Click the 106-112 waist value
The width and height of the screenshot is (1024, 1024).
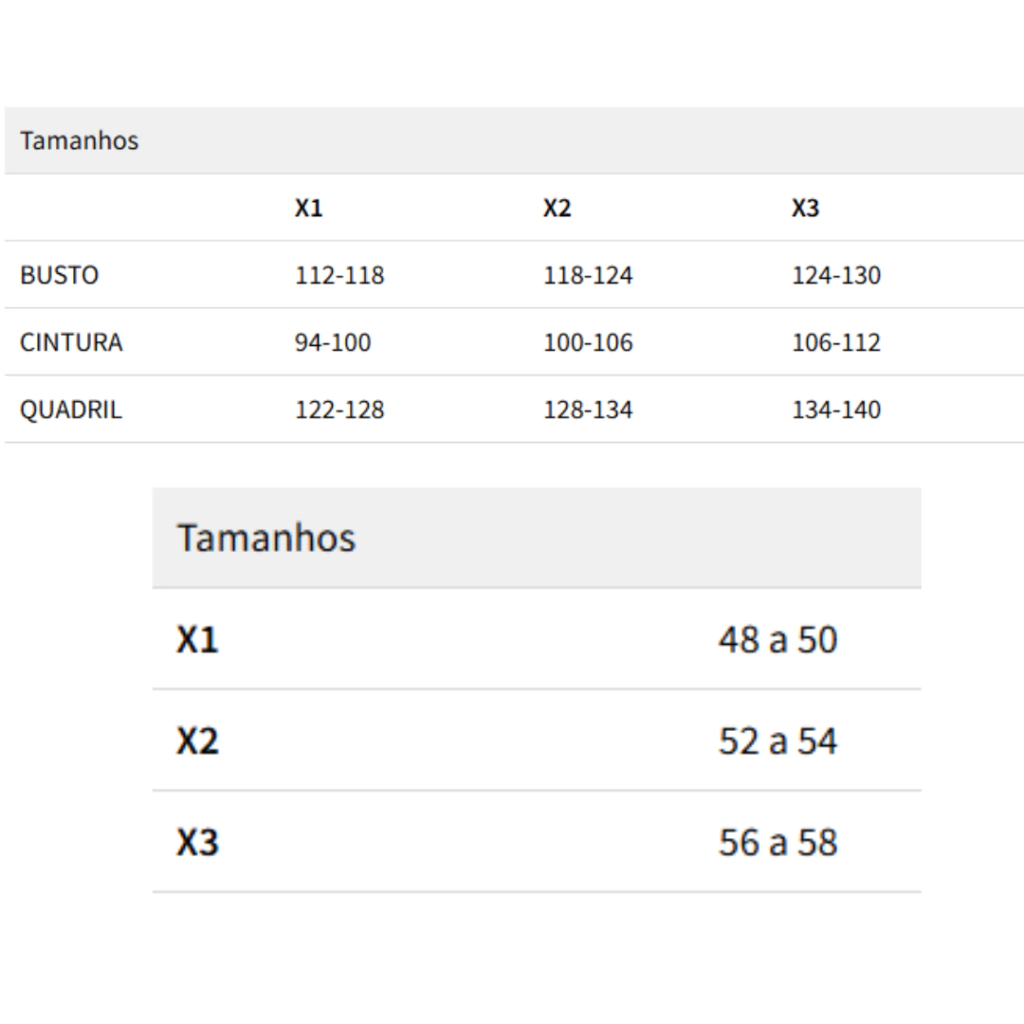coord(837,342)
